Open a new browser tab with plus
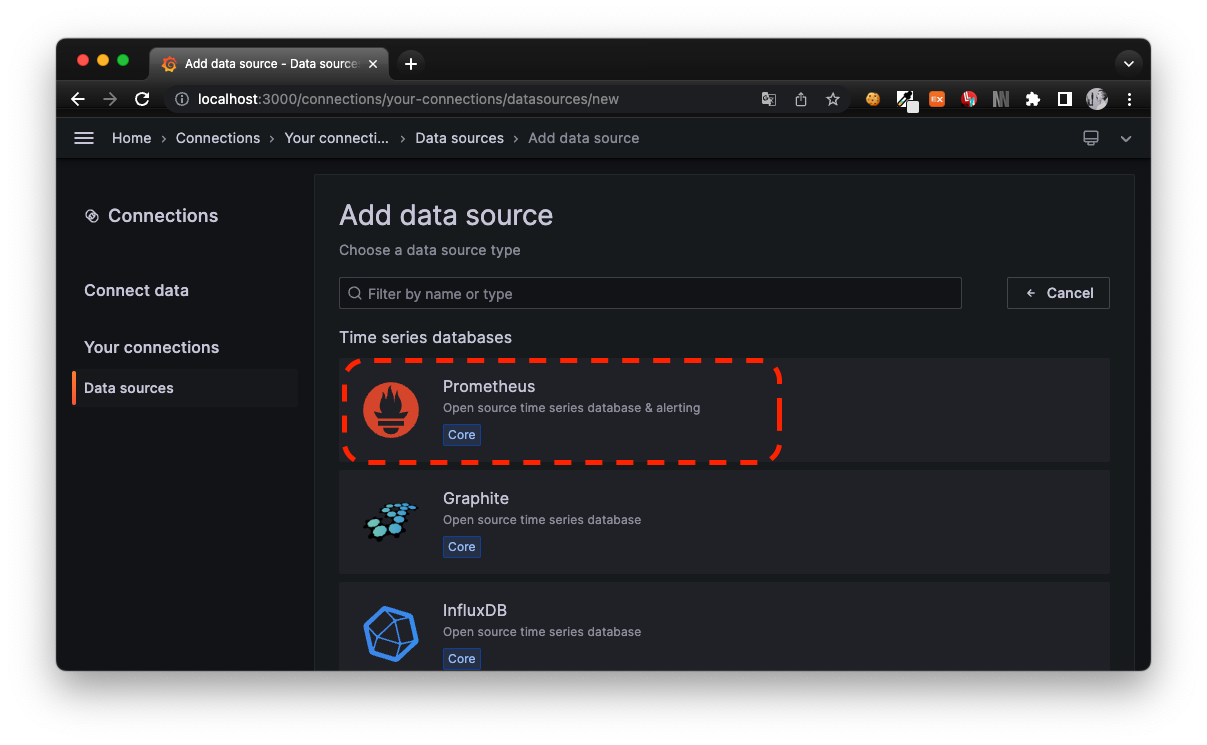Image resolution: width=1207 pixels, height=745 pixels. pyautogui.click(x=411, y=63)
